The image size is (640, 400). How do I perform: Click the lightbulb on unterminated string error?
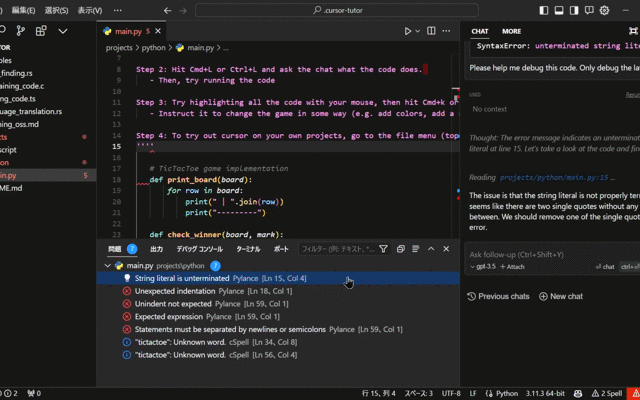tap(127, 278)
